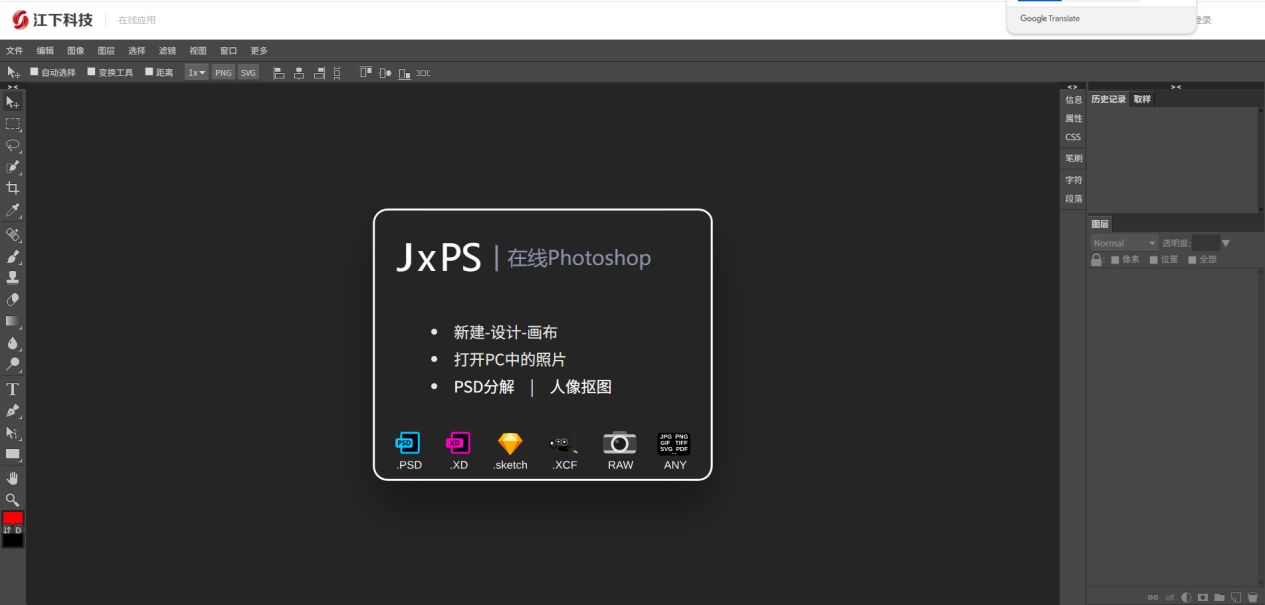The height and width of the screenshot is (605, 1265).
Task: Add a layer mask from the panel footer
Action: pos(1203,597)
